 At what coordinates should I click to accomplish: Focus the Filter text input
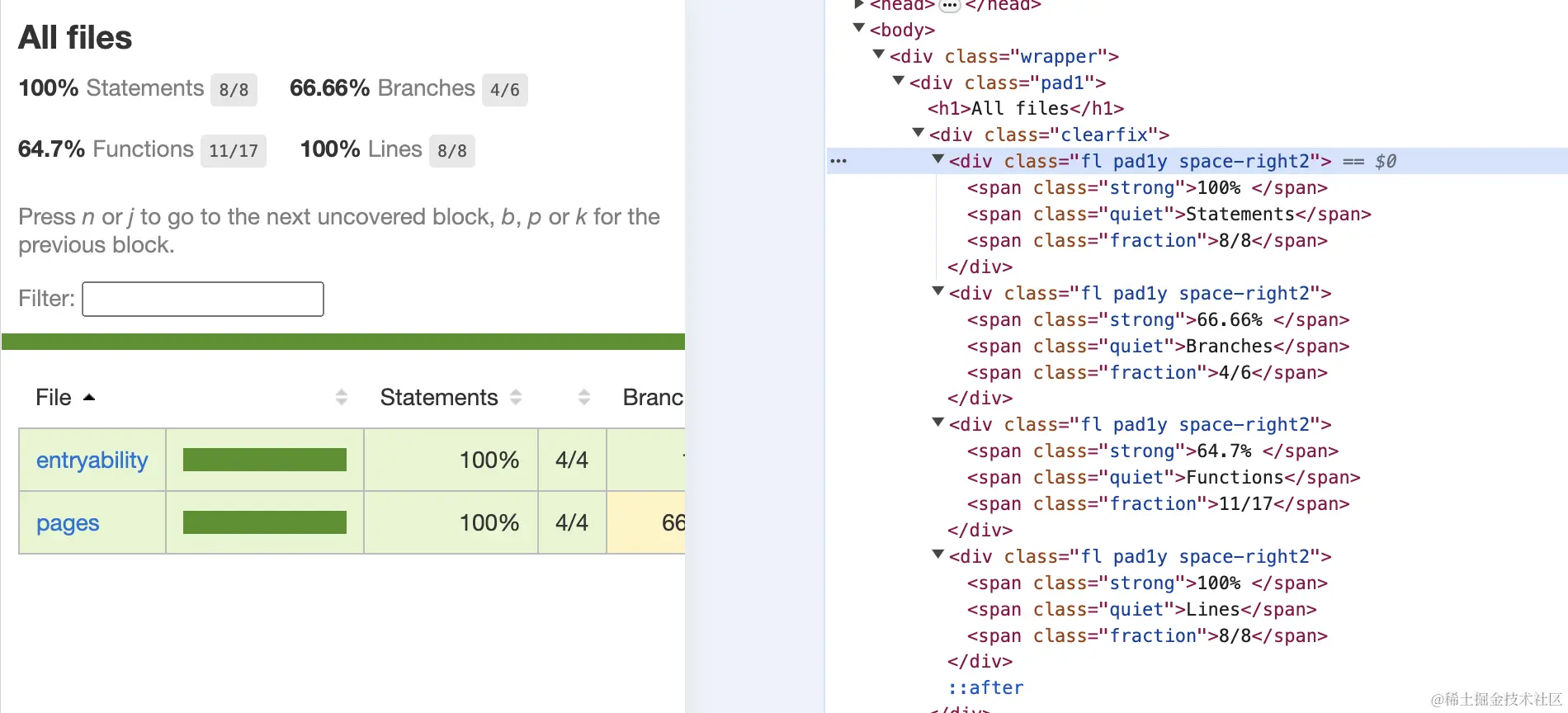click(203, 299)
